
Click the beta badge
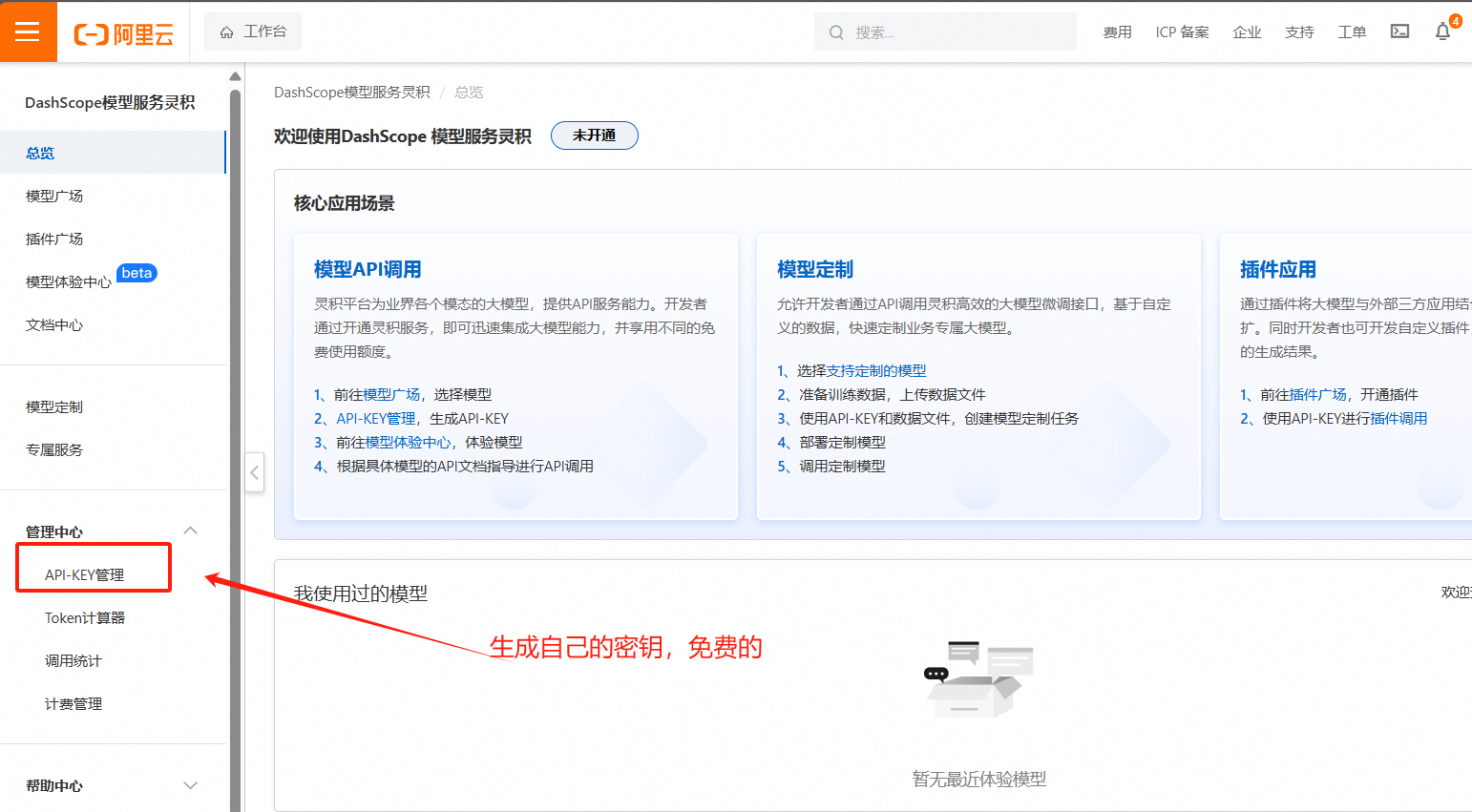click(137, 273)
